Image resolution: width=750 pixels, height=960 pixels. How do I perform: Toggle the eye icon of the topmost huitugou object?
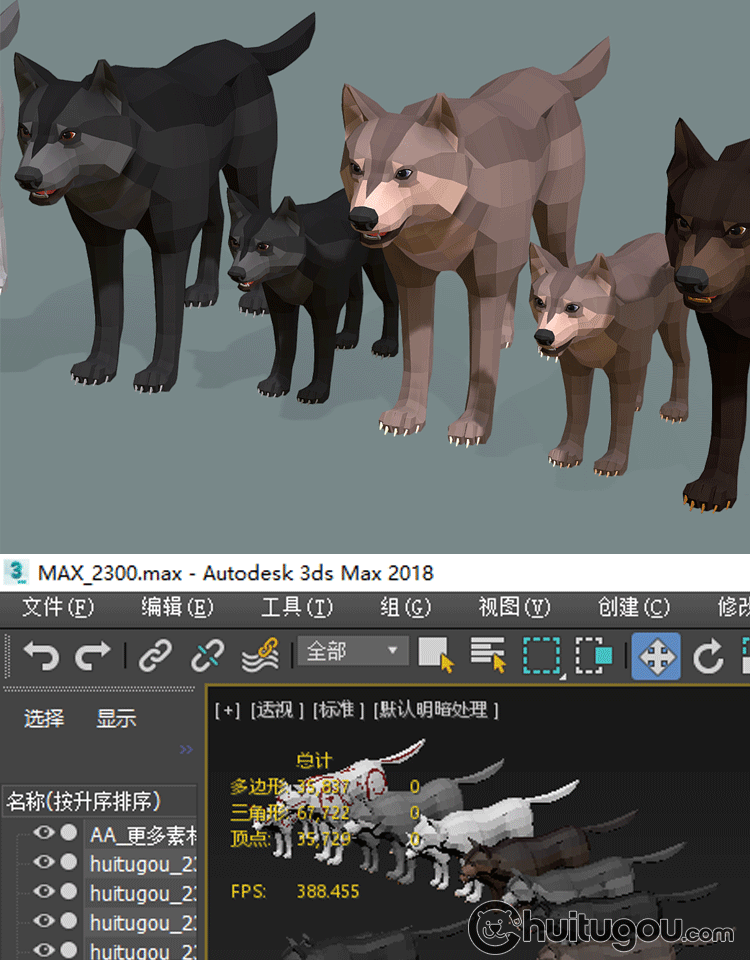(43, 862)
